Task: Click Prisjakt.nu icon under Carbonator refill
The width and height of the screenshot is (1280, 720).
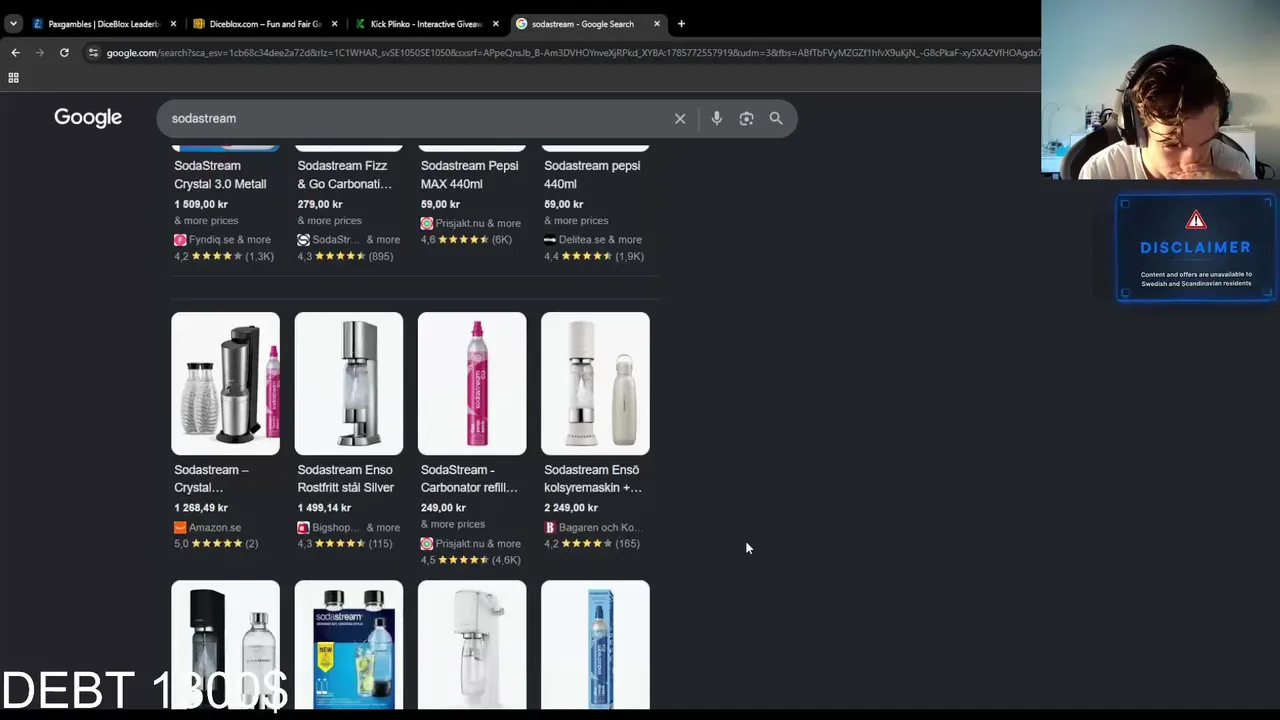Action: [427, 544]
